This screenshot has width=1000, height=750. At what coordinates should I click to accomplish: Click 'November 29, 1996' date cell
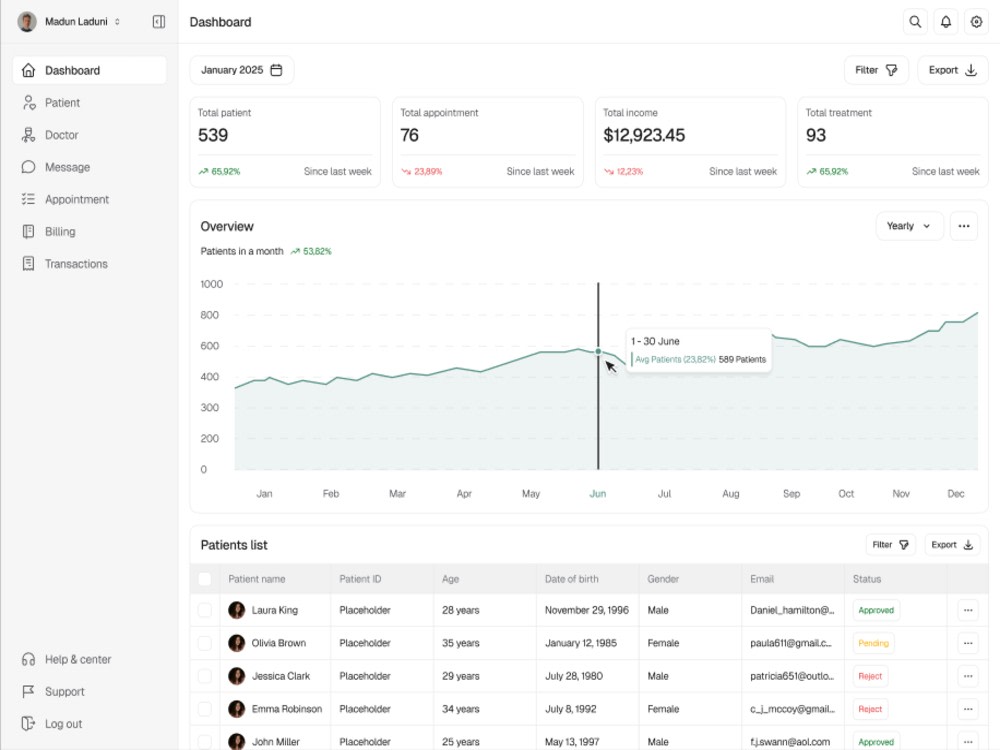click(587, 610)
